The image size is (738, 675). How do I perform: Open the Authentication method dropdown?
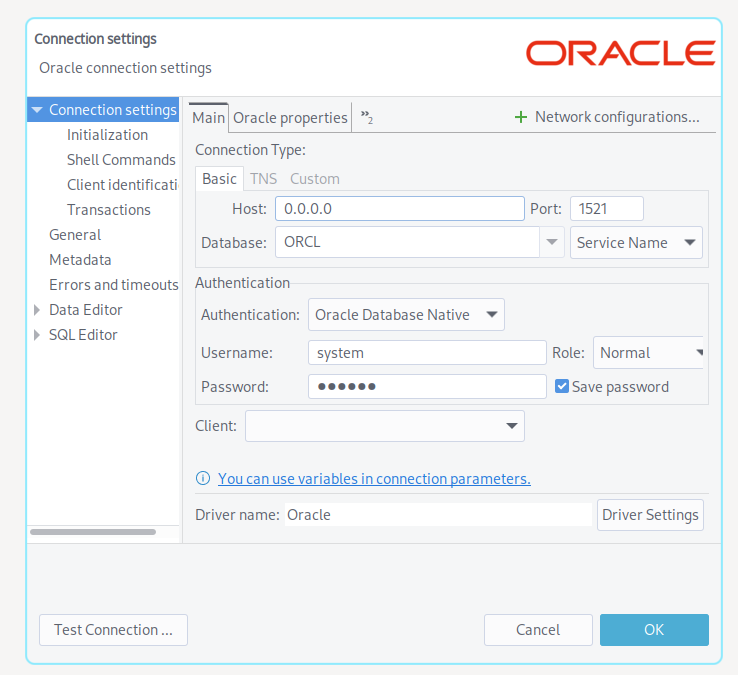click(x=406, y=314)
